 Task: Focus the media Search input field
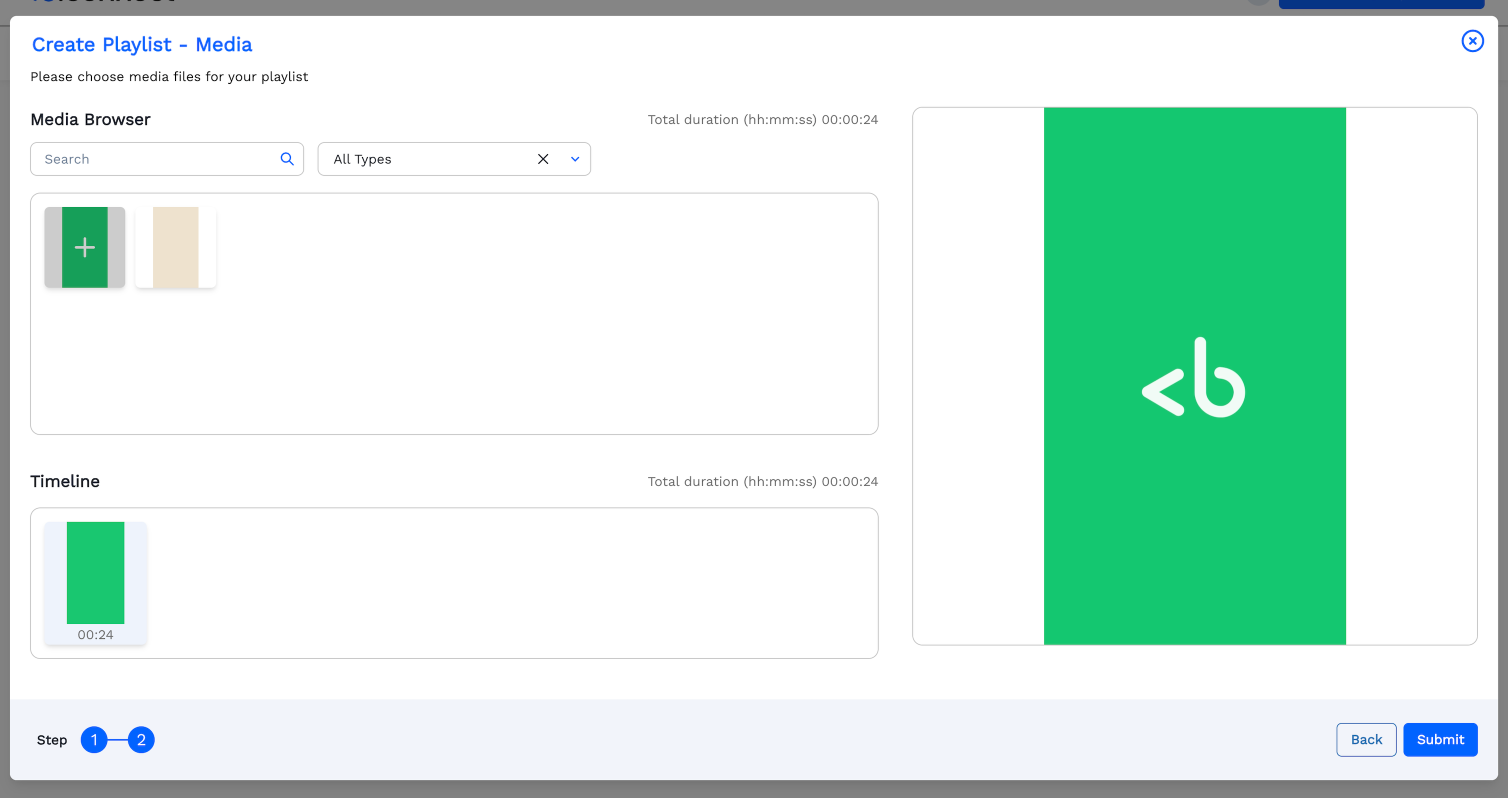click(155, 159)
